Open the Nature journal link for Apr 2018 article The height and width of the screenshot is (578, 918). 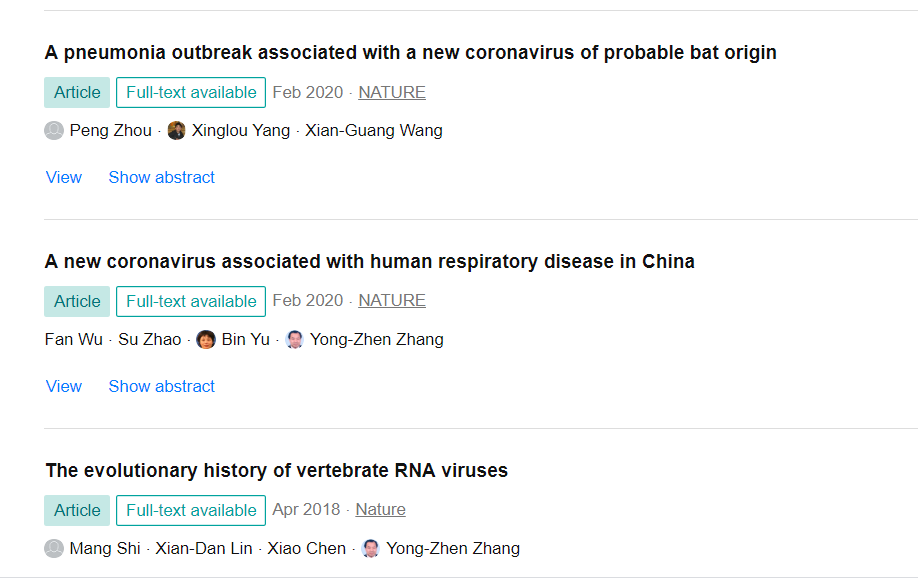tap(381, 509)
